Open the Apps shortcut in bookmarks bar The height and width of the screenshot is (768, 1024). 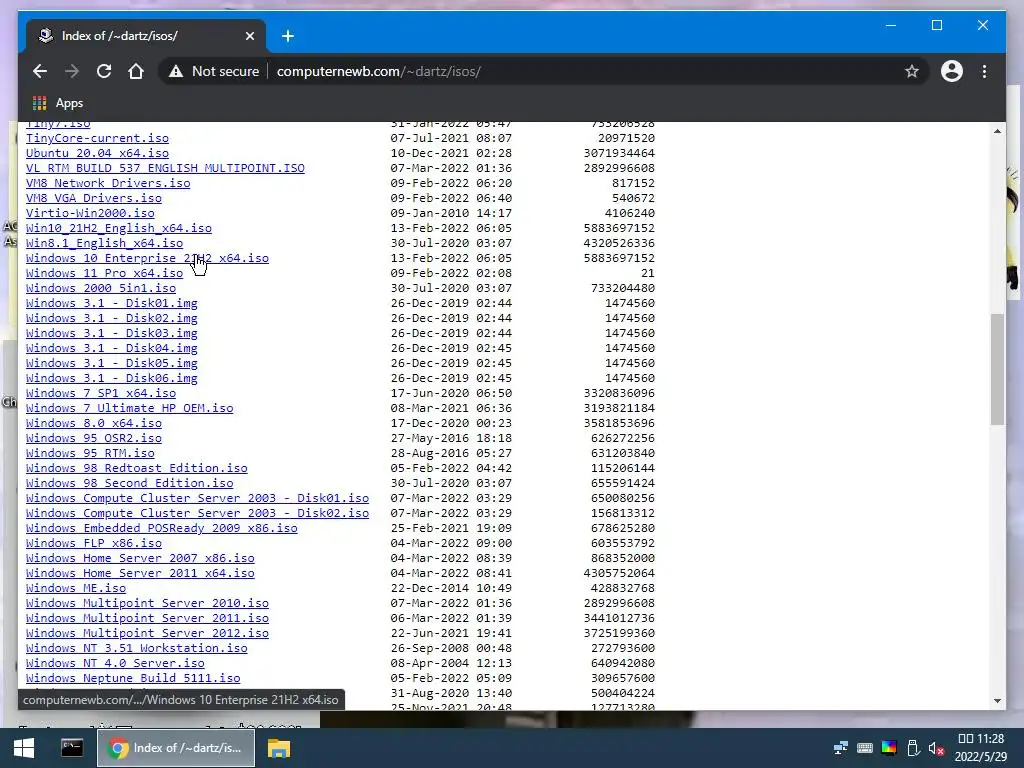click(58, 103)
